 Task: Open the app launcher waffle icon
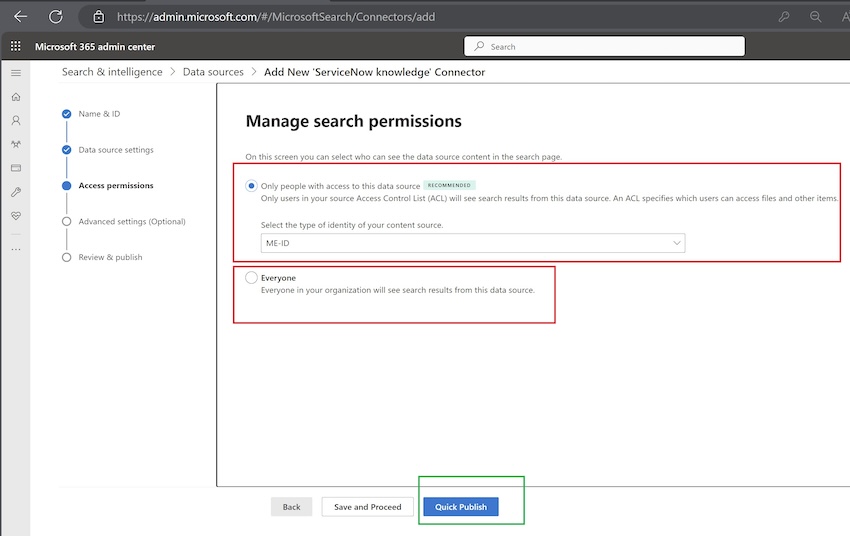click(x=16, y=47)
